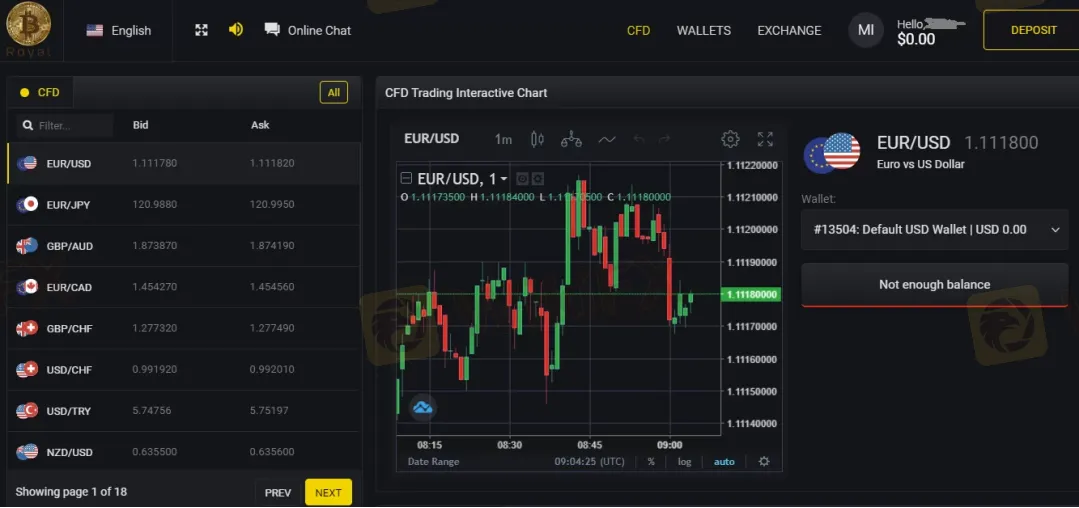The height and width of the screenshot is (508, 1079).
Task: Click the TradingView cloud logo on chart
Action: coord(423,408)
